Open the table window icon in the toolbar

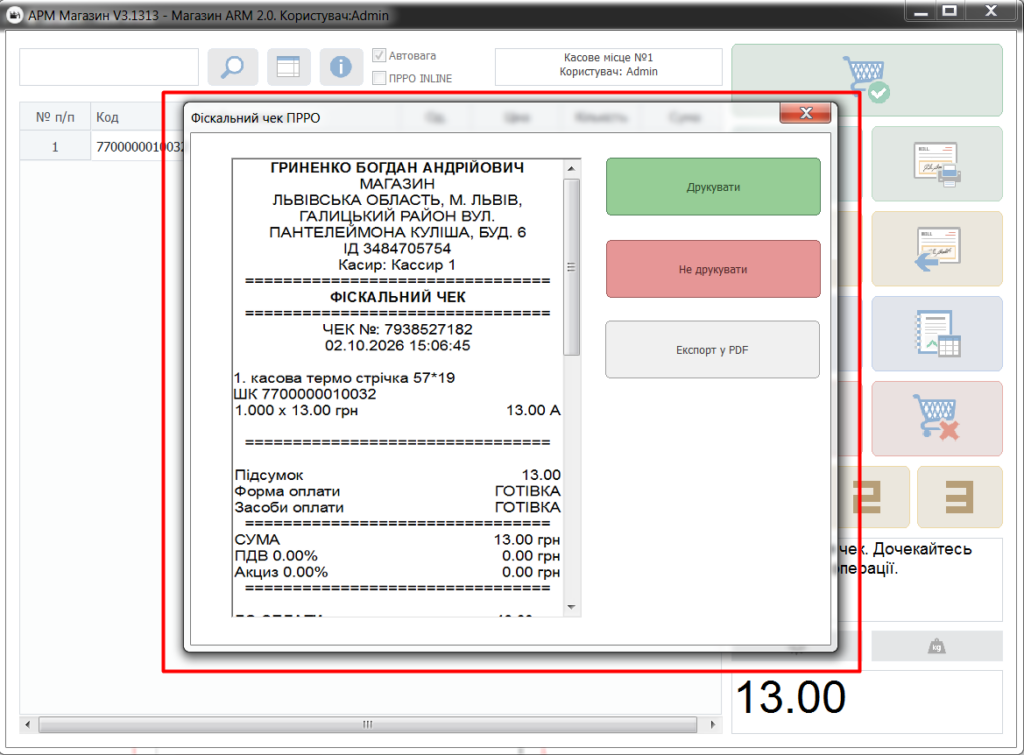point(288,67)
